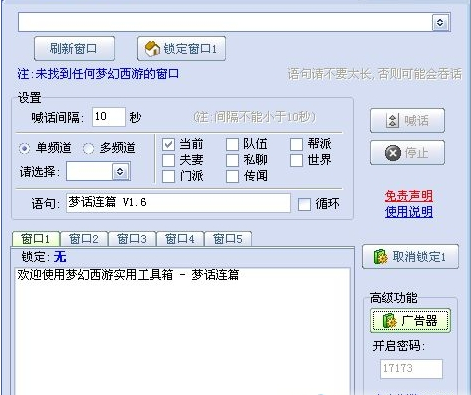Viewport: 471px width, 395px height.
Task: Switch to the 窗口4 tab
Action: [x=180, y=239]
